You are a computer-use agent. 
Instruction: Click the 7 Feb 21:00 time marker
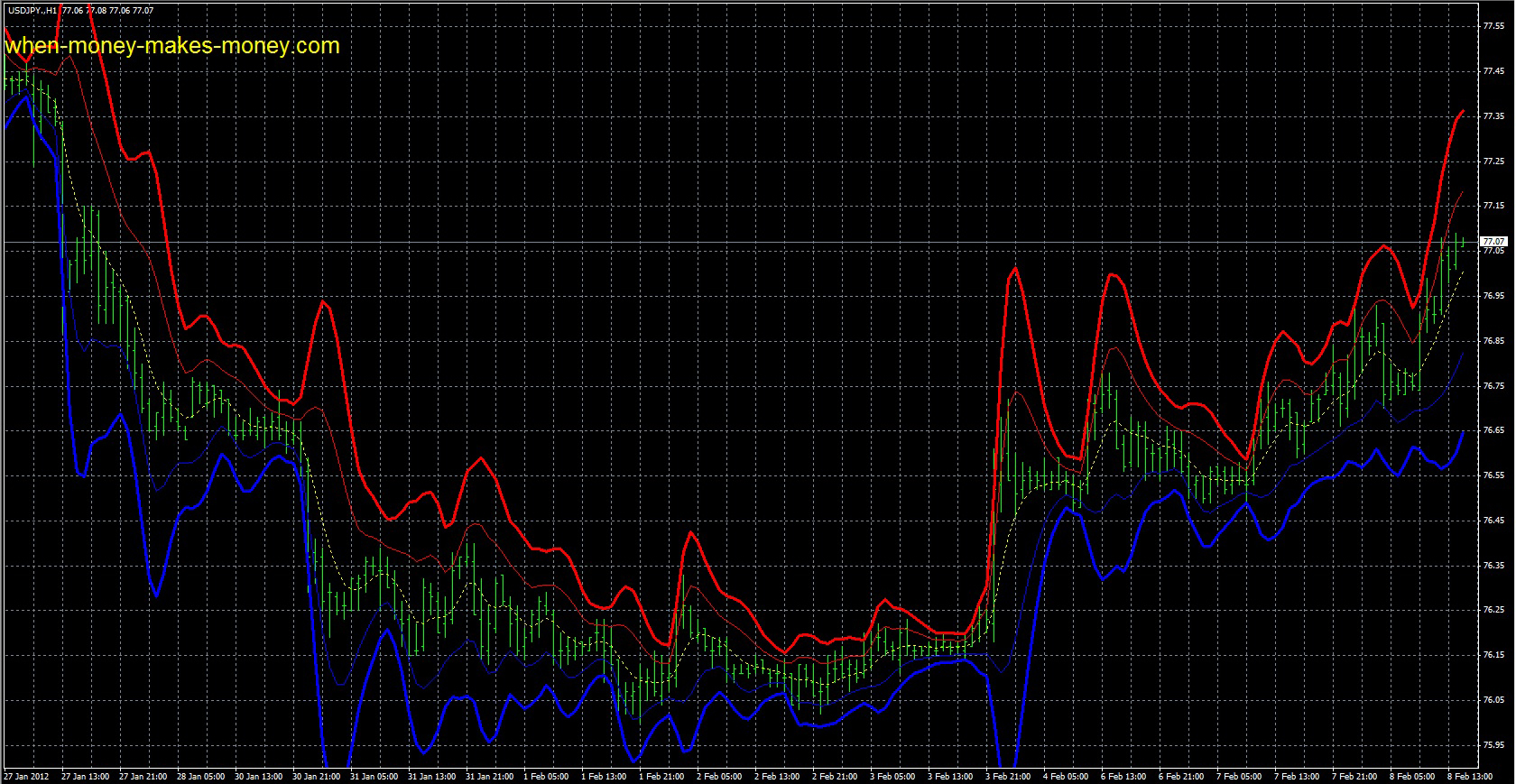click(1354, 776)
